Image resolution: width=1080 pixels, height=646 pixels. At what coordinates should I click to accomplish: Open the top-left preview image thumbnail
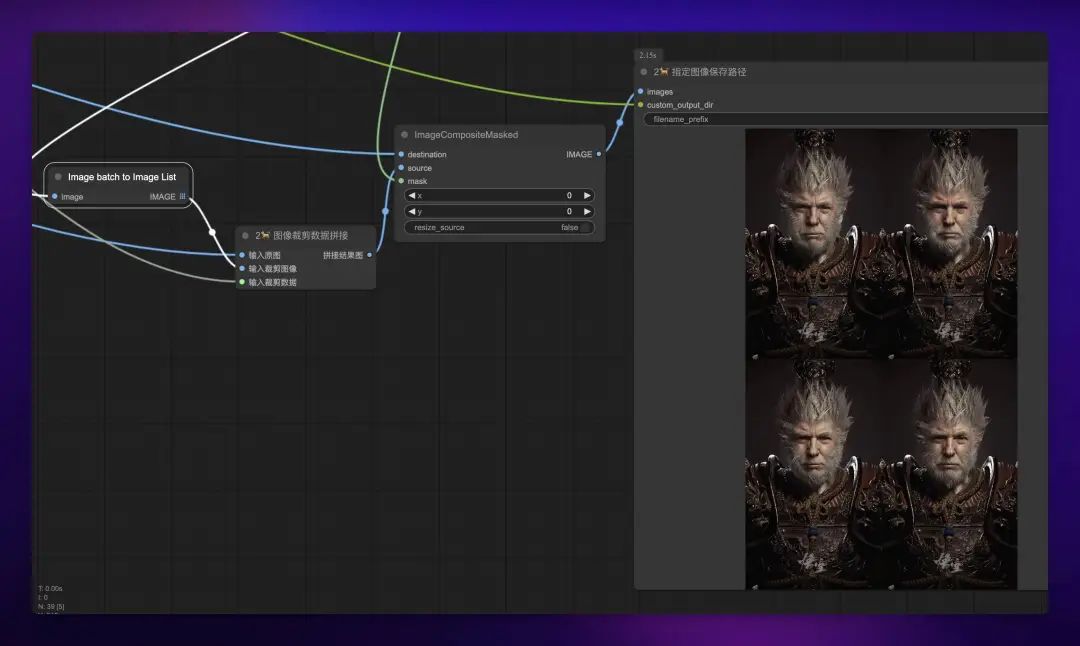coord(813,244)
